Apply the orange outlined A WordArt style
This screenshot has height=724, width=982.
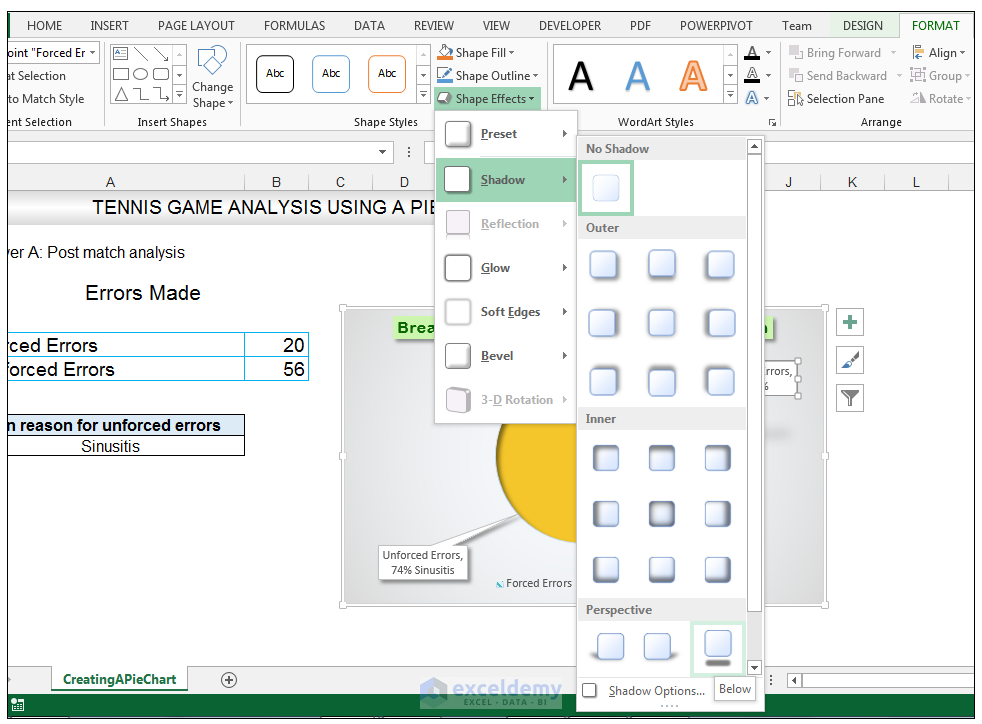click(693, 76)
